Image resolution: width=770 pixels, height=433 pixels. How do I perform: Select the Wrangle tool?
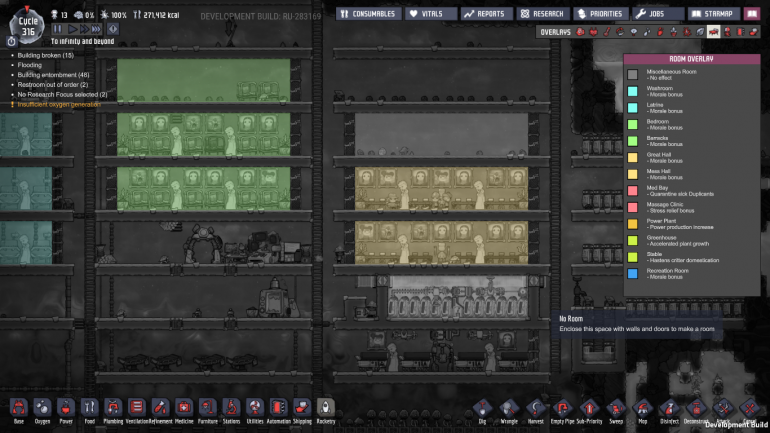tap(509, 409)
